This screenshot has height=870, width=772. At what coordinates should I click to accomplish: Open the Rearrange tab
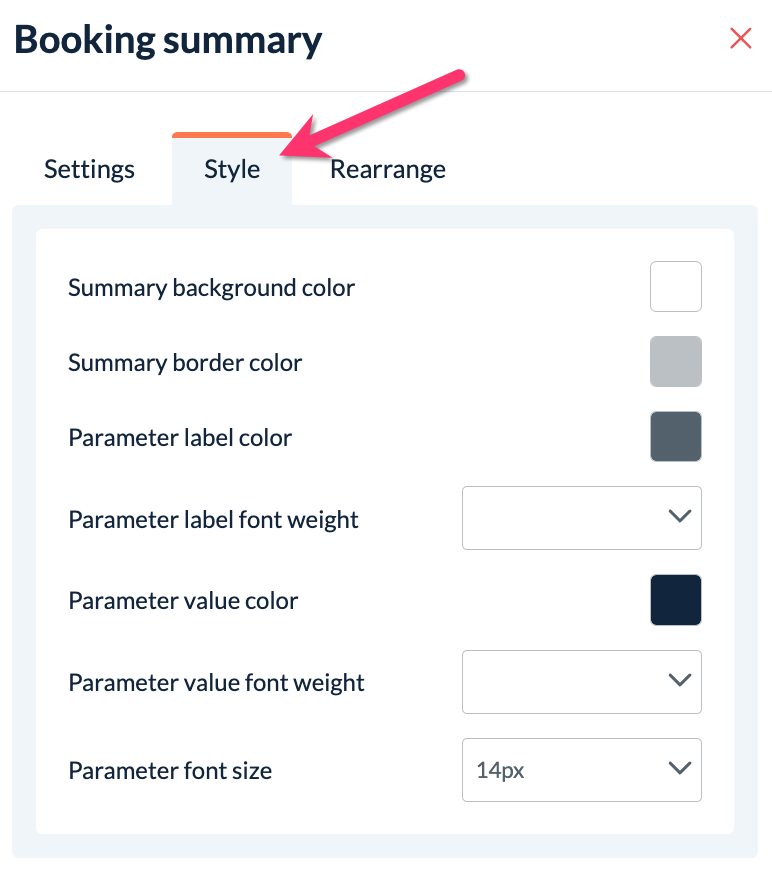coord(388,169)
